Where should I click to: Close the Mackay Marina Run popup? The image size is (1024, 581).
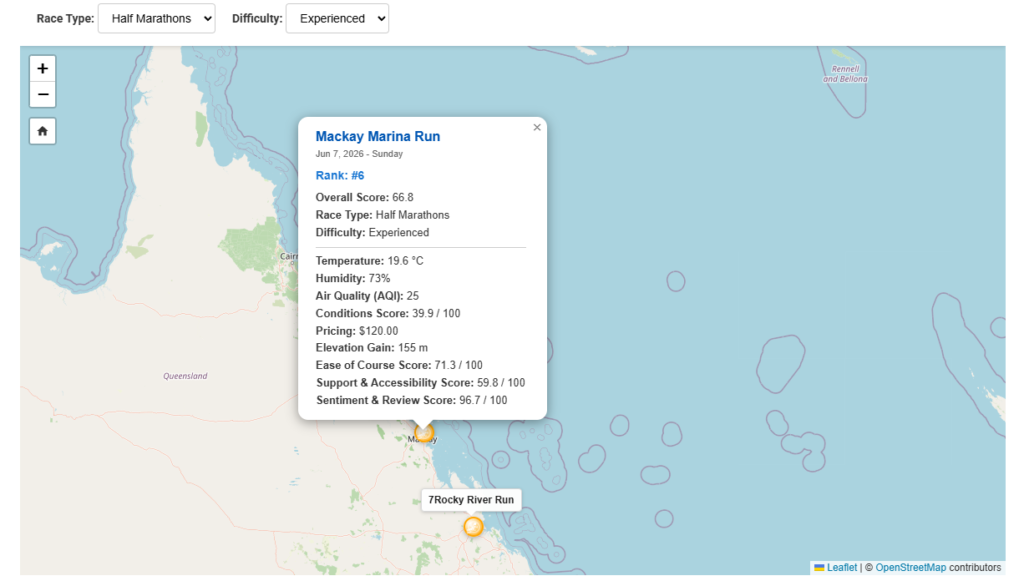click(x=537, y=128)
